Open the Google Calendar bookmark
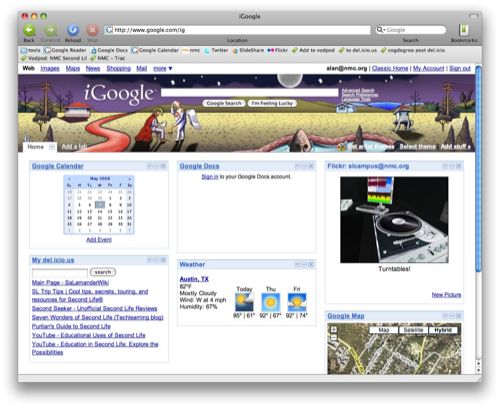The width and height of the screenshot is (500, 407). (x=155, y=50)
